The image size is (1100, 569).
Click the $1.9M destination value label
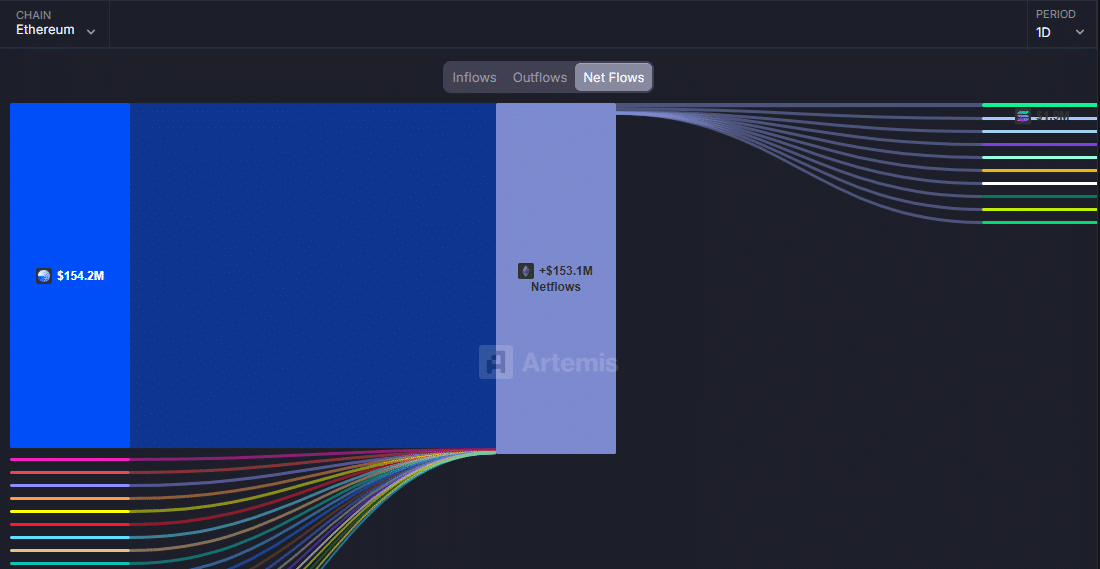pos(1052,116)
